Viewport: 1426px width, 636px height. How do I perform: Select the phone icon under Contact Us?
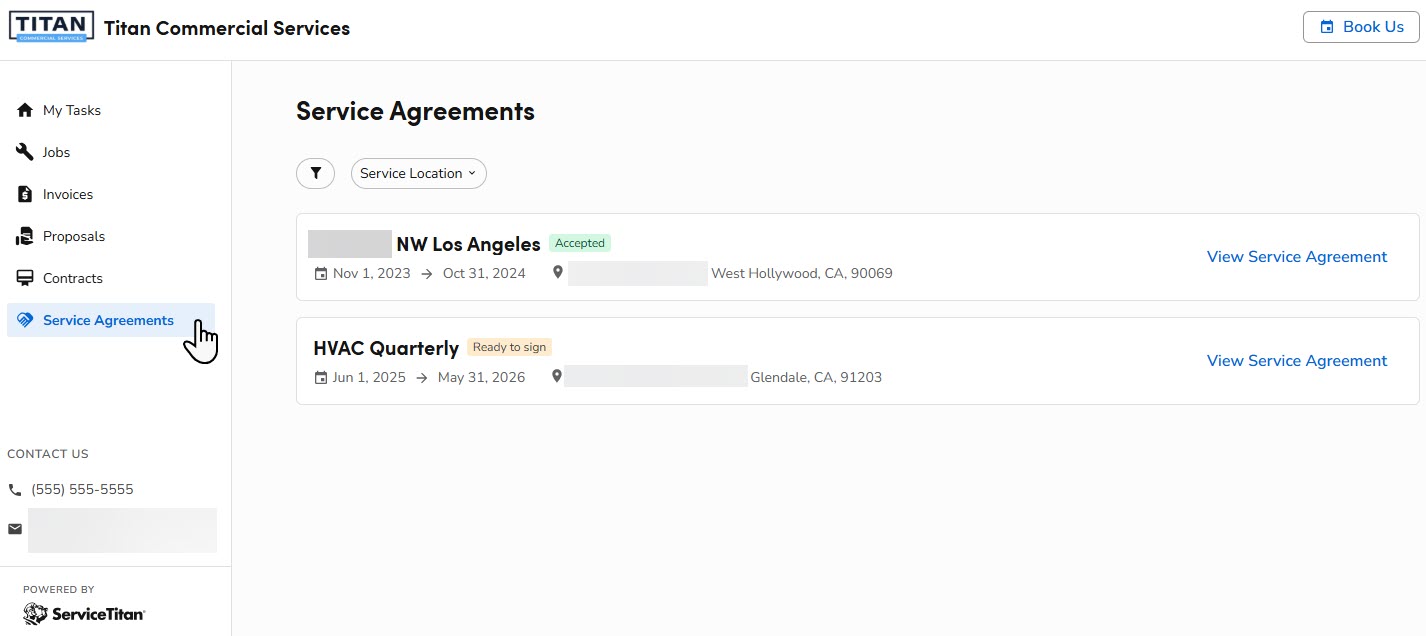click(14, 489)
